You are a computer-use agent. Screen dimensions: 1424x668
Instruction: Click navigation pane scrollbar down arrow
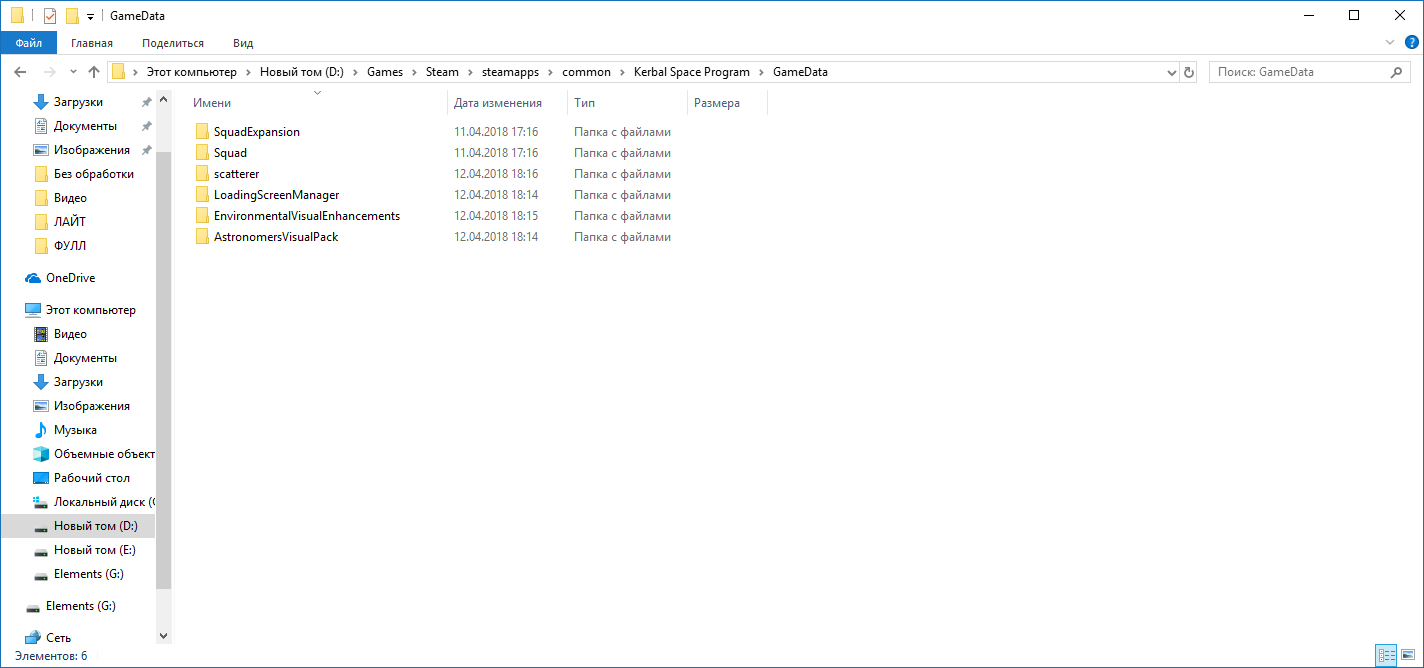pyautogui.click(x=164, y=635)
